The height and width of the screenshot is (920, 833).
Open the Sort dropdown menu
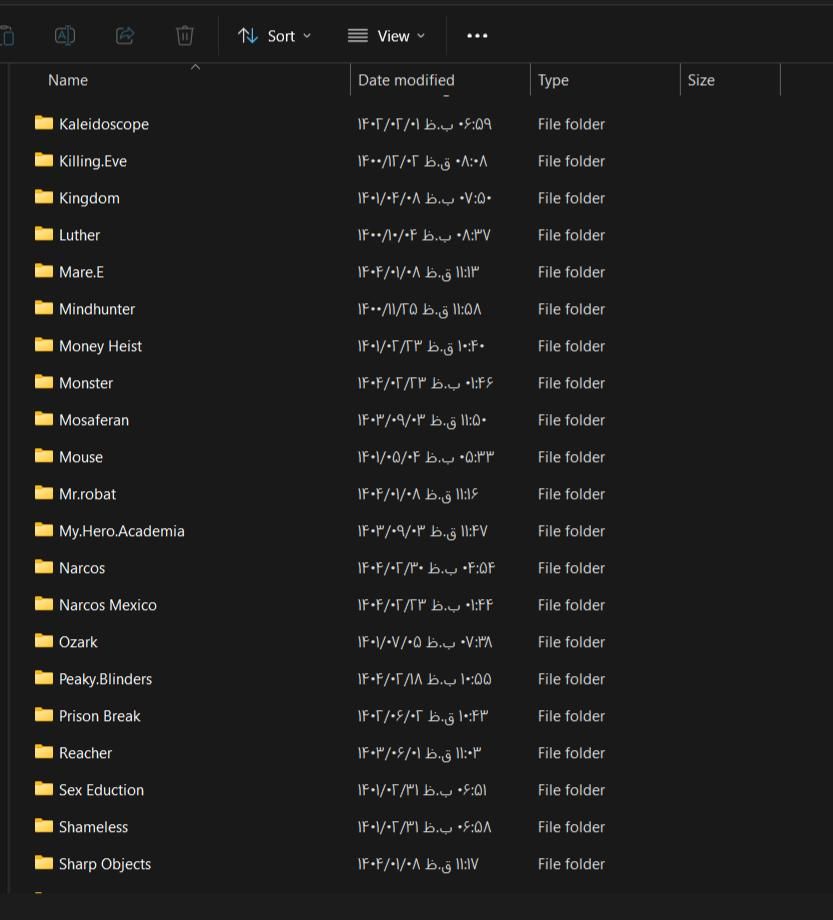[x=275, y=36]
